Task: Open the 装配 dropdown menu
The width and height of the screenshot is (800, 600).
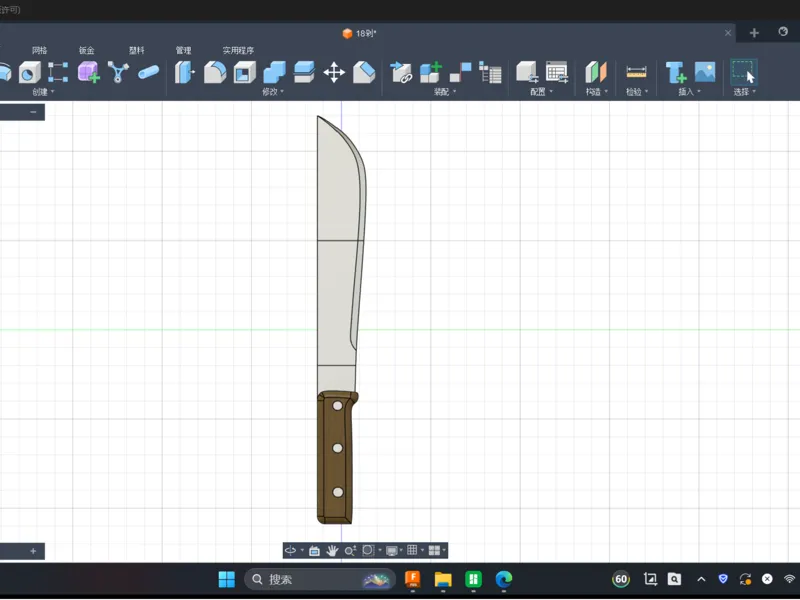Action: tap(445, 92)
